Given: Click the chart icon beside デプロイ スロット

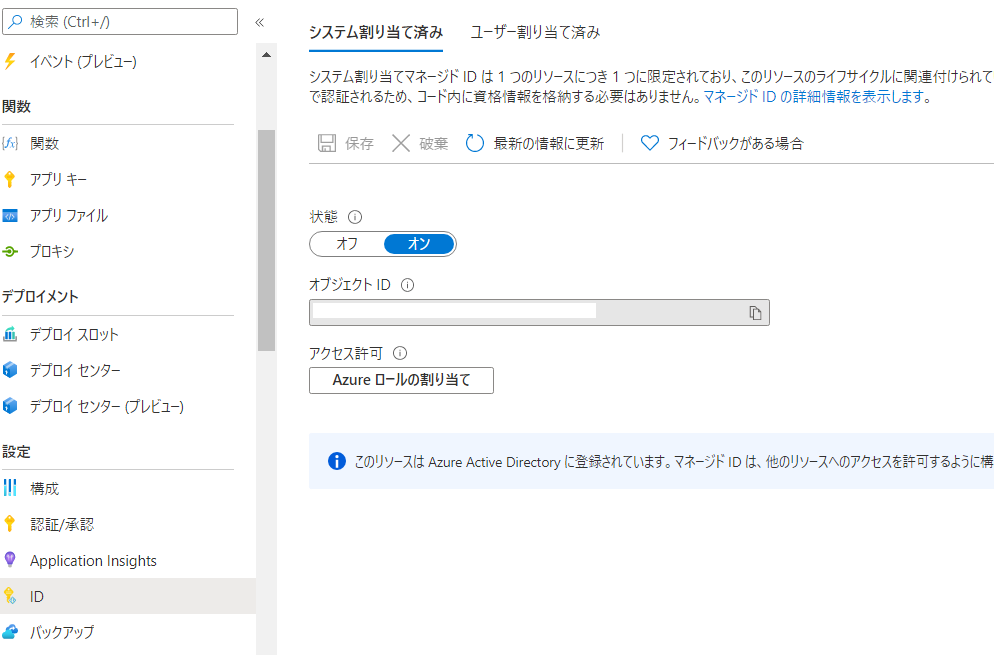Looking at the screenshot, I should (x=10, y=334).
